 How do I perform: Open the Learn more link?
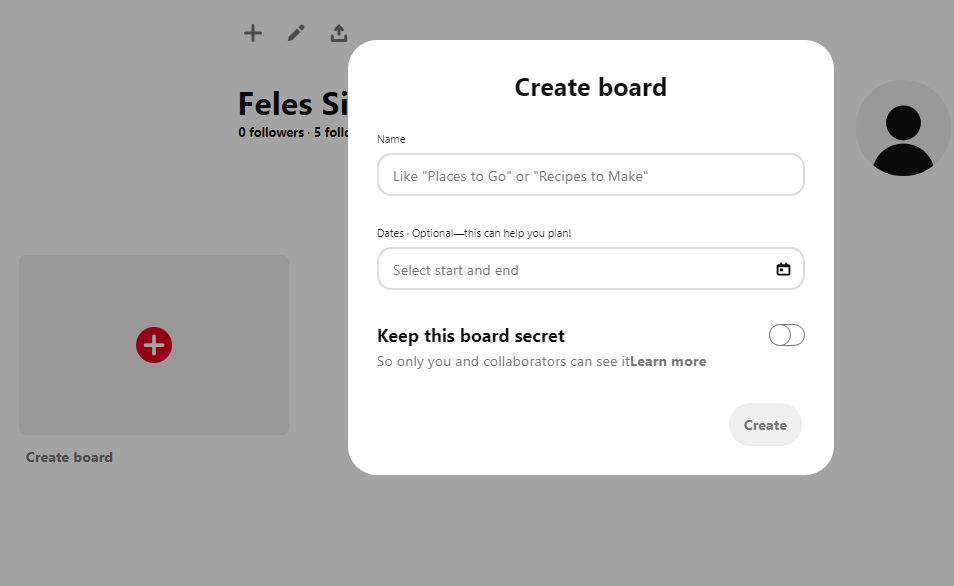668,361
